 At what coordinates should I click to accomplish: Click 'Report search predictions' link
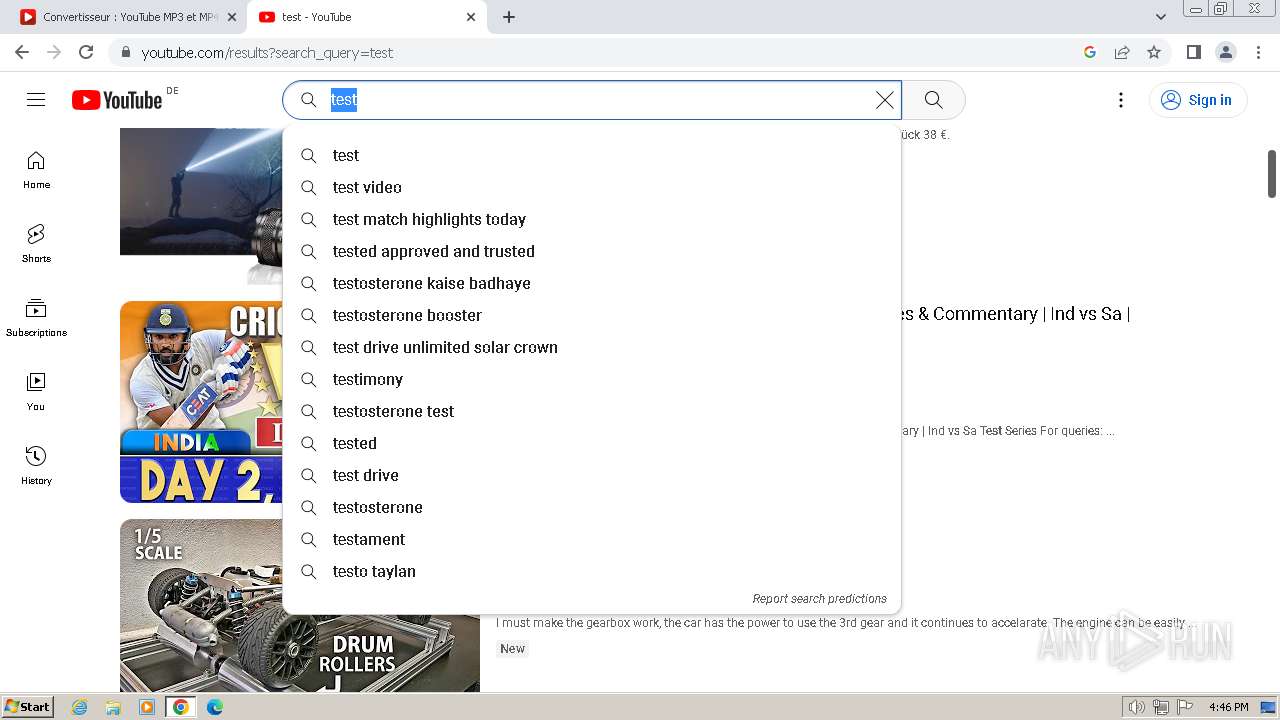[819, 599]
